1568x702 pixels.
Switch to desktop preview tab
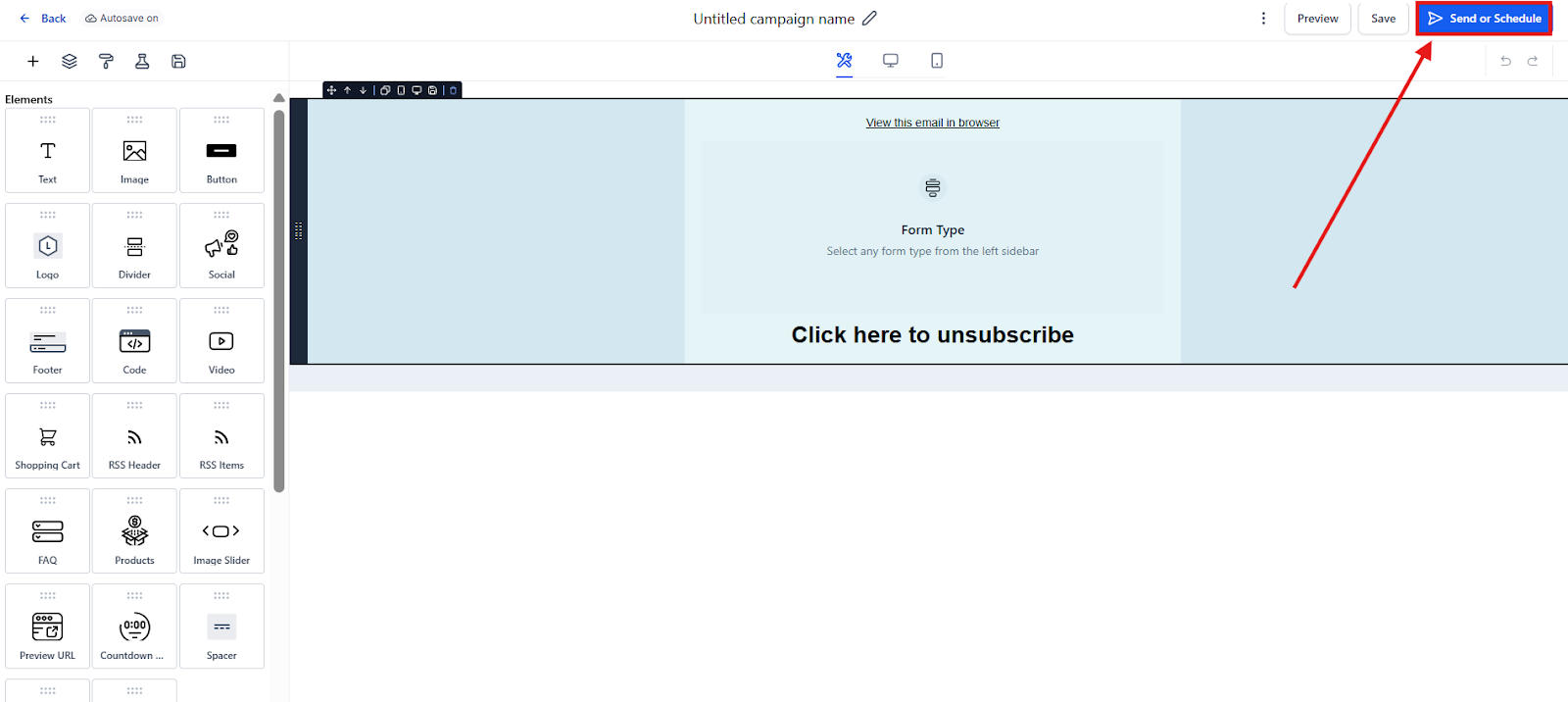coord(890,61)
